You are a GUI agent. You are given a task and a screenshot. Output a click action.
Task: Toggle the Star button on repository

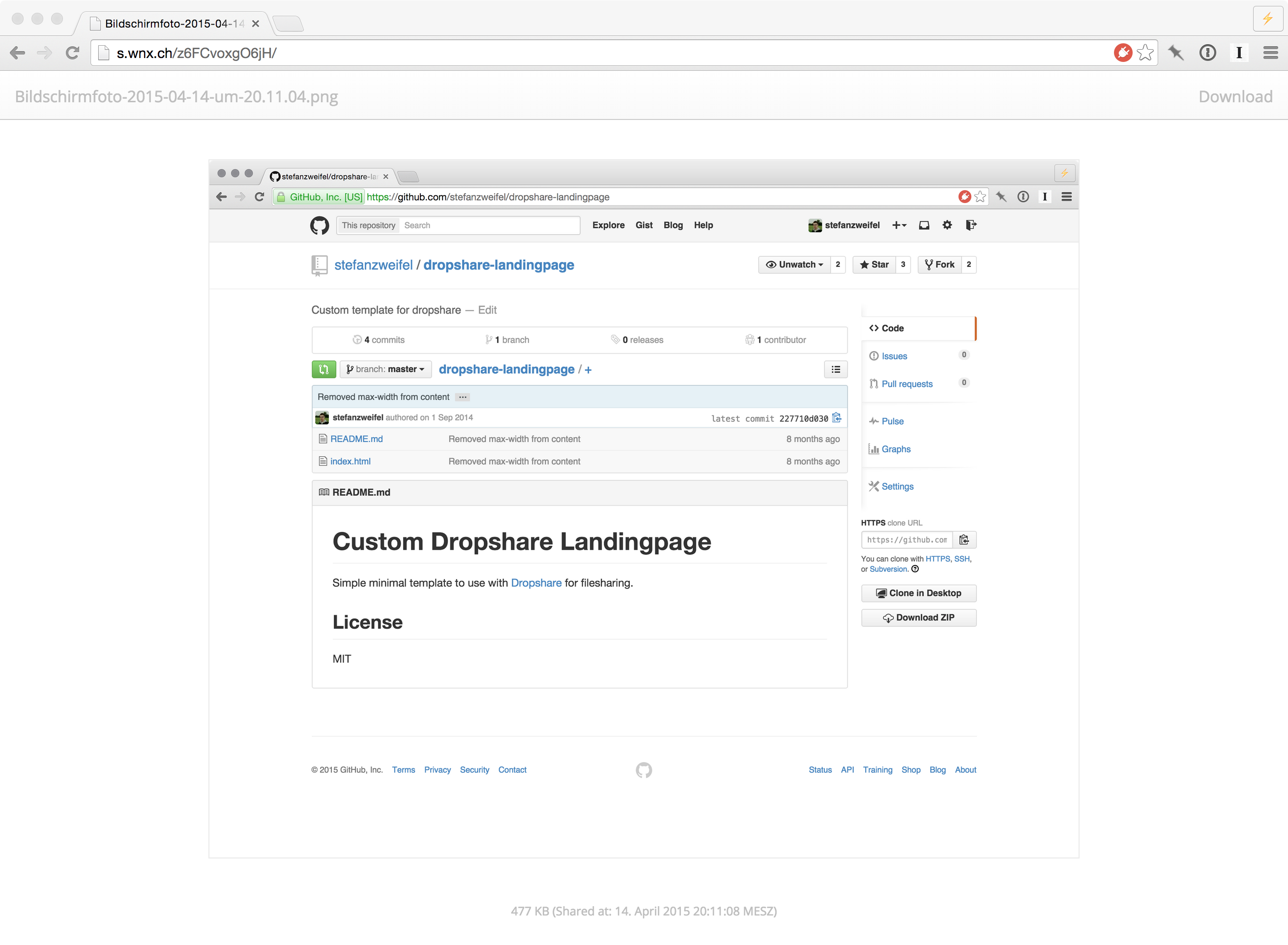(x=874, y=265)
